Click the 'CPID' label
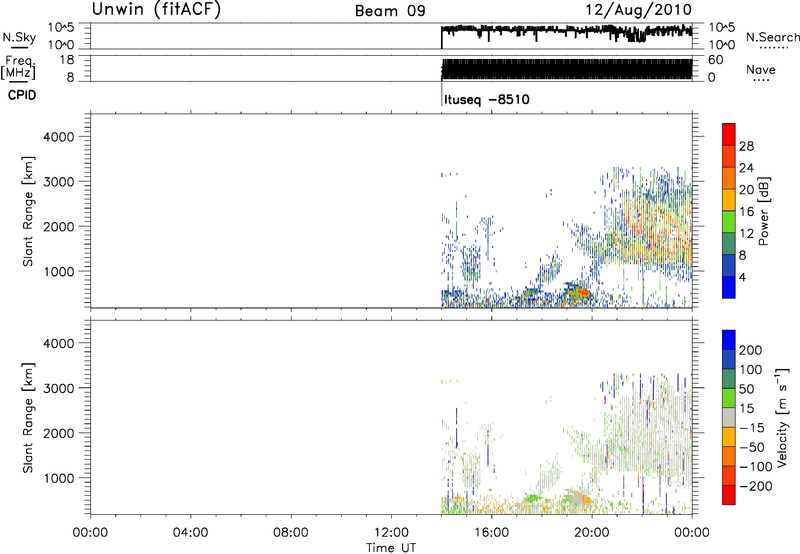 point(22,95)
